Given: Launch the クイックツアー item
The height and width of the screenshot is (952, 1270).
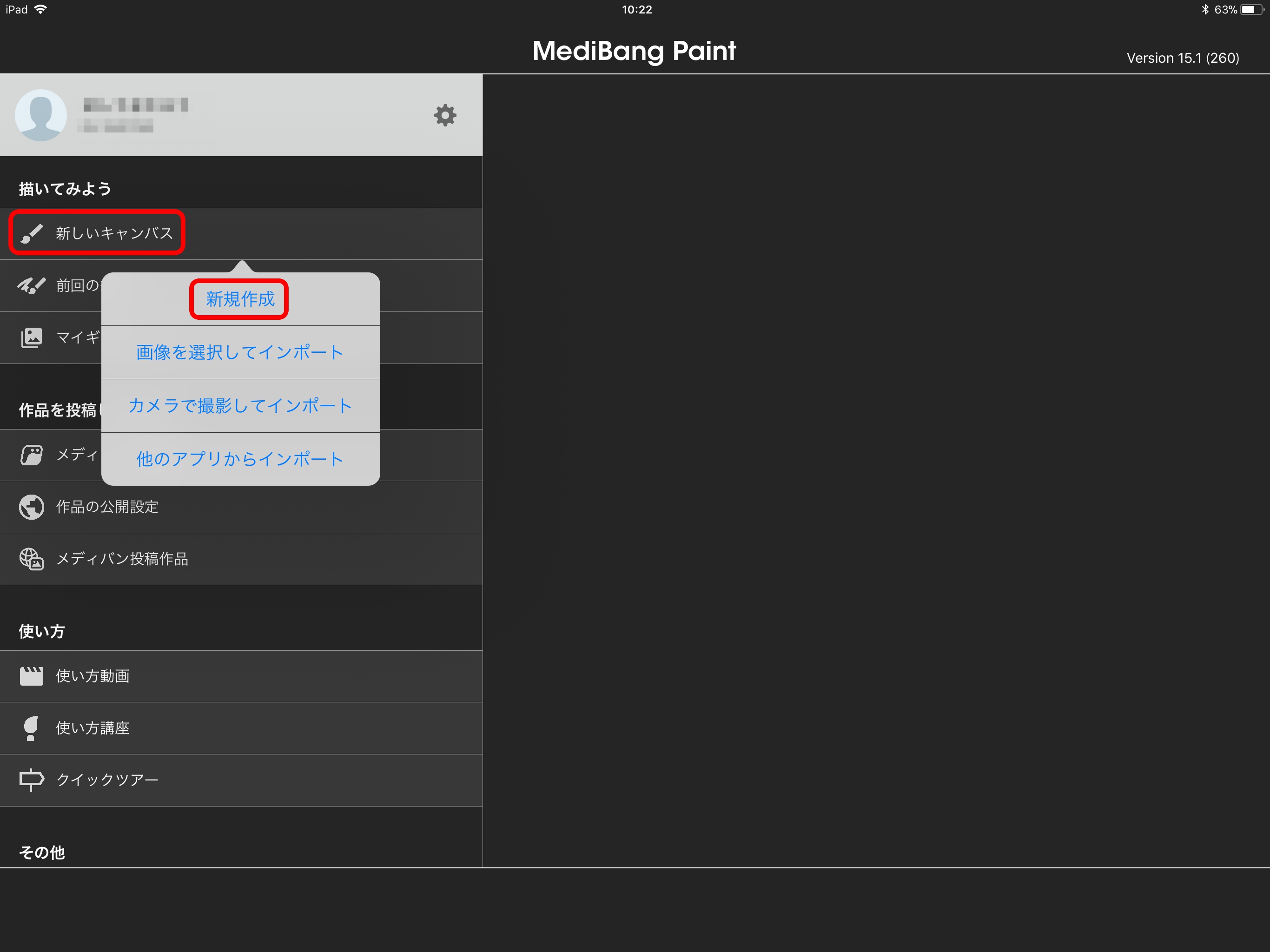Looking at the screenshot, I should (107, 780).
